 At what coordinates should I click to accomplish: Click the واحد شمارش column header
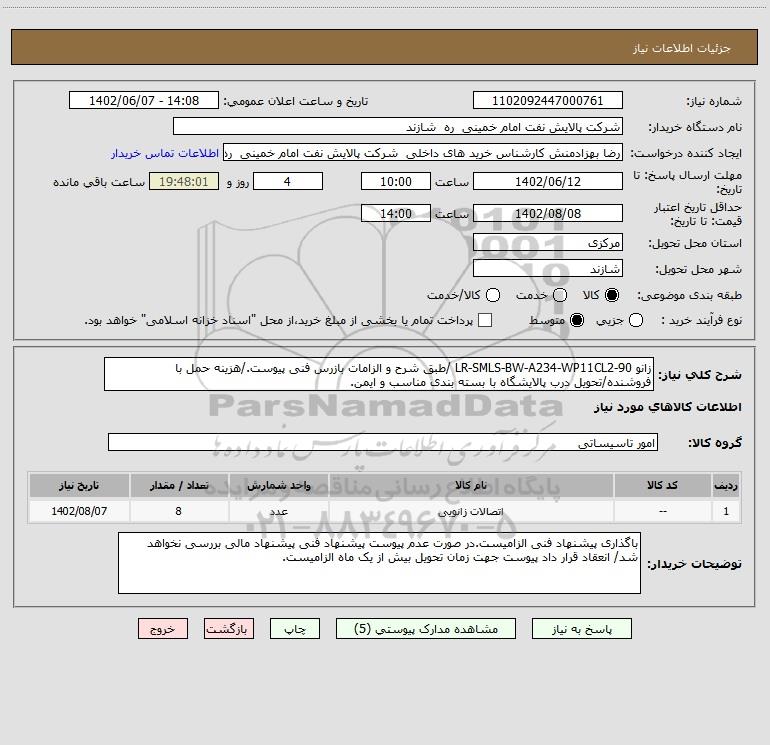[x=278, y=485]
